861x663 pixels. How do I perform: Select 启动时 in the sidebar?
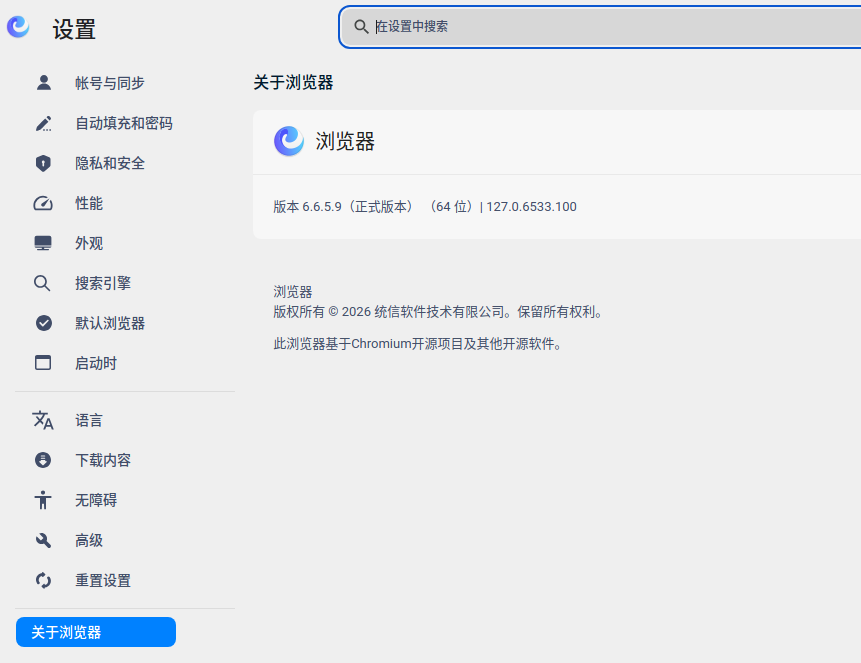pyautogui.click(x=96, y=363)
